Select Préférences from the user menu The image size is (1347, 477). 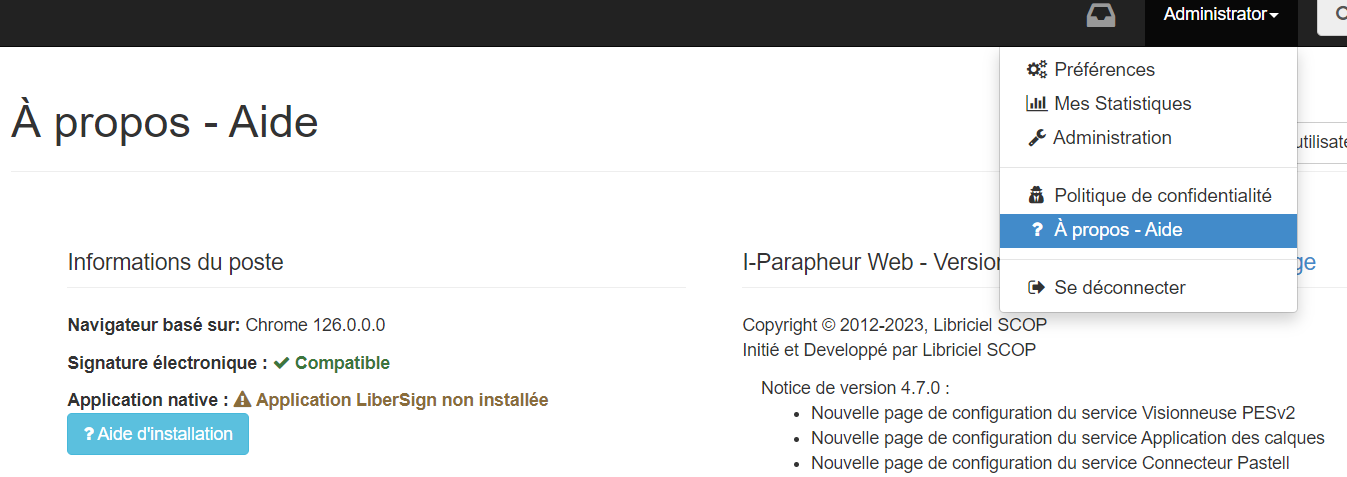tap(1104, 70)
